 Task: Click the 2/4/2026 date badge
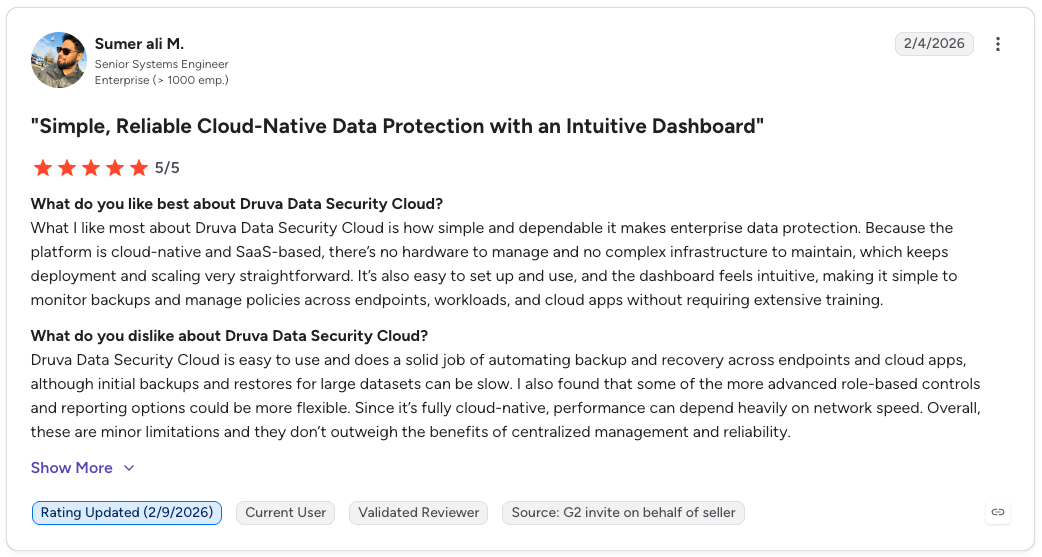pos(934,44)
